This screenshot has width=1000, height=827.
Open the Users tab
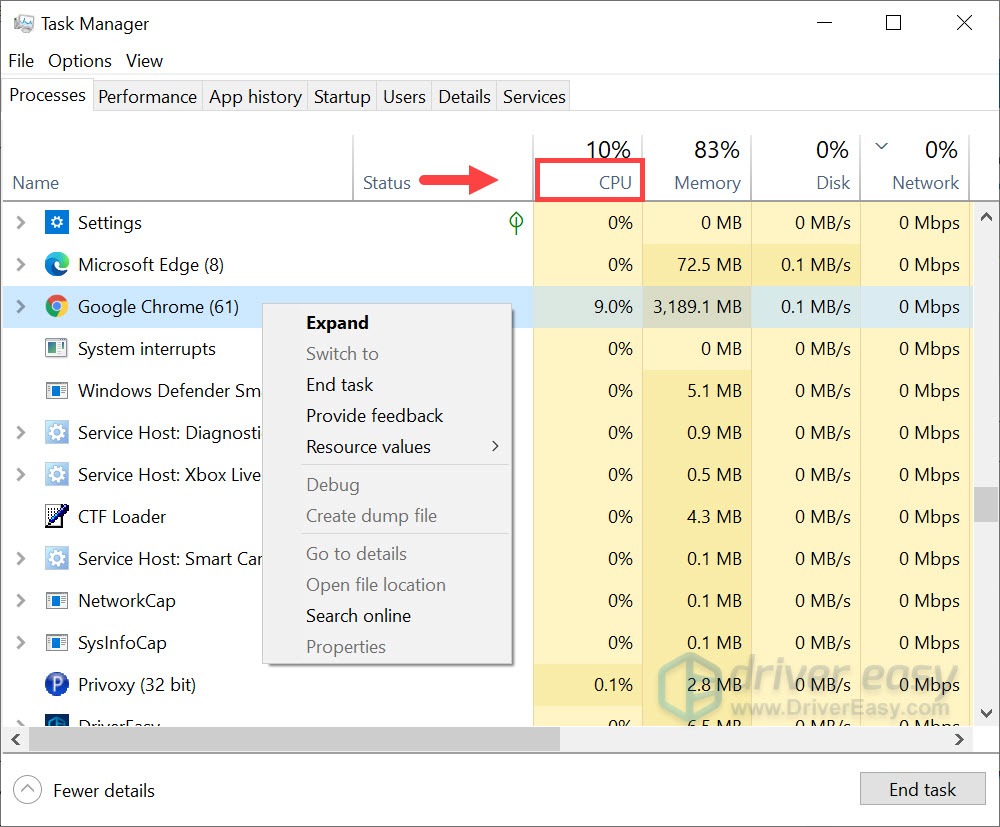tap(404, 96)
